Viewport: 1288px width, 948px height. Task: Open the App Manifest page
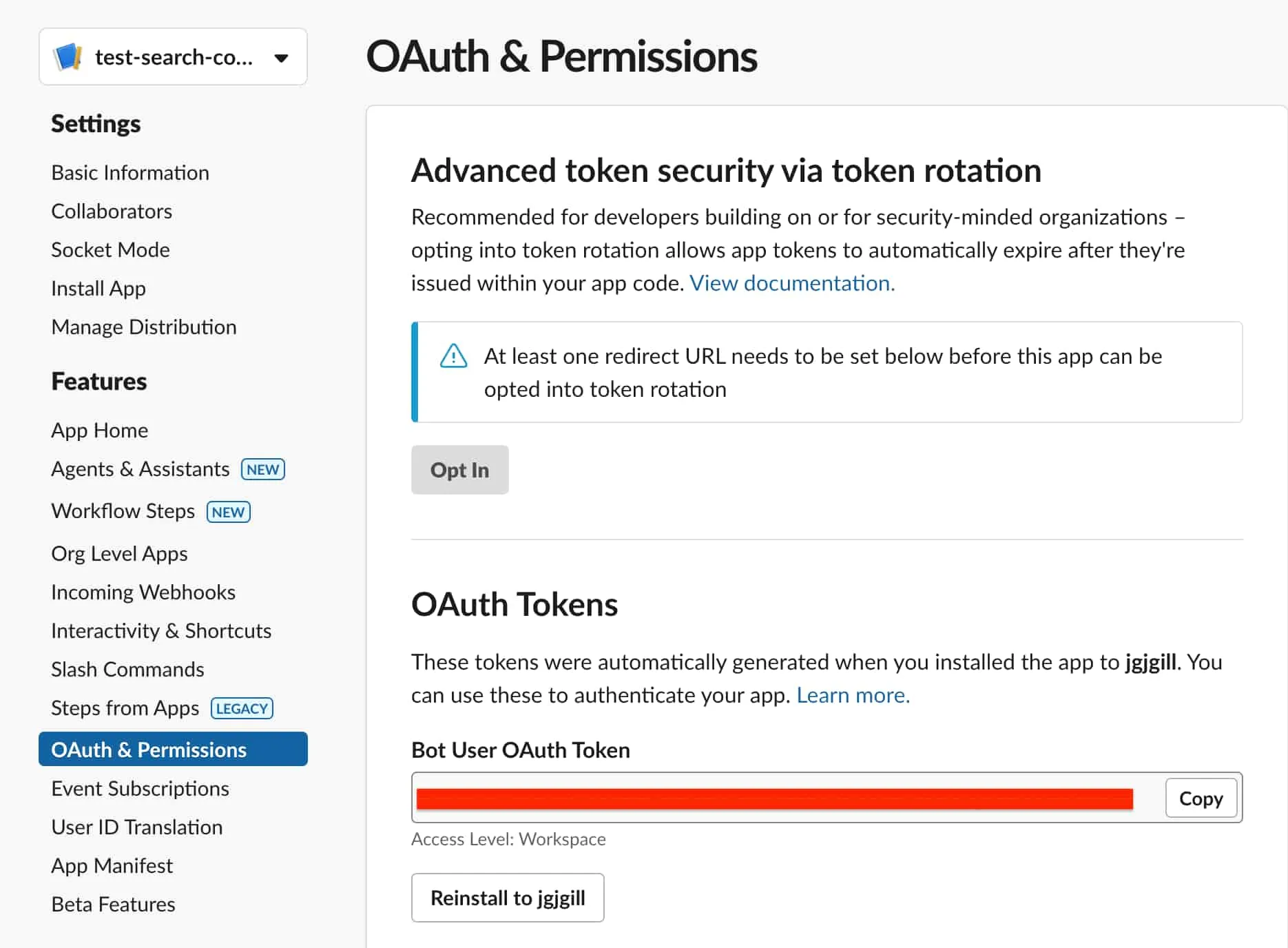(x=112, y=865)
